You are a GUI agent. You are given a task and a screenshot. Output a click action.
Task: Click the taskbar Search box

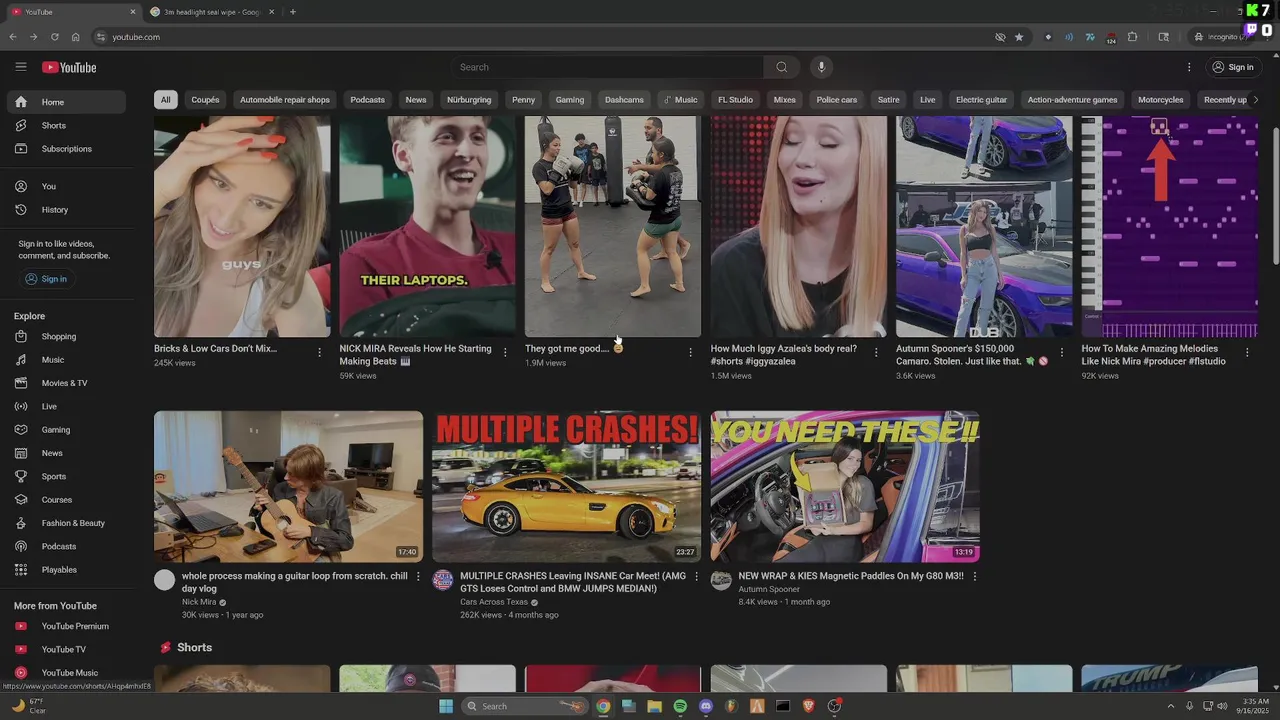click(526, 706)
